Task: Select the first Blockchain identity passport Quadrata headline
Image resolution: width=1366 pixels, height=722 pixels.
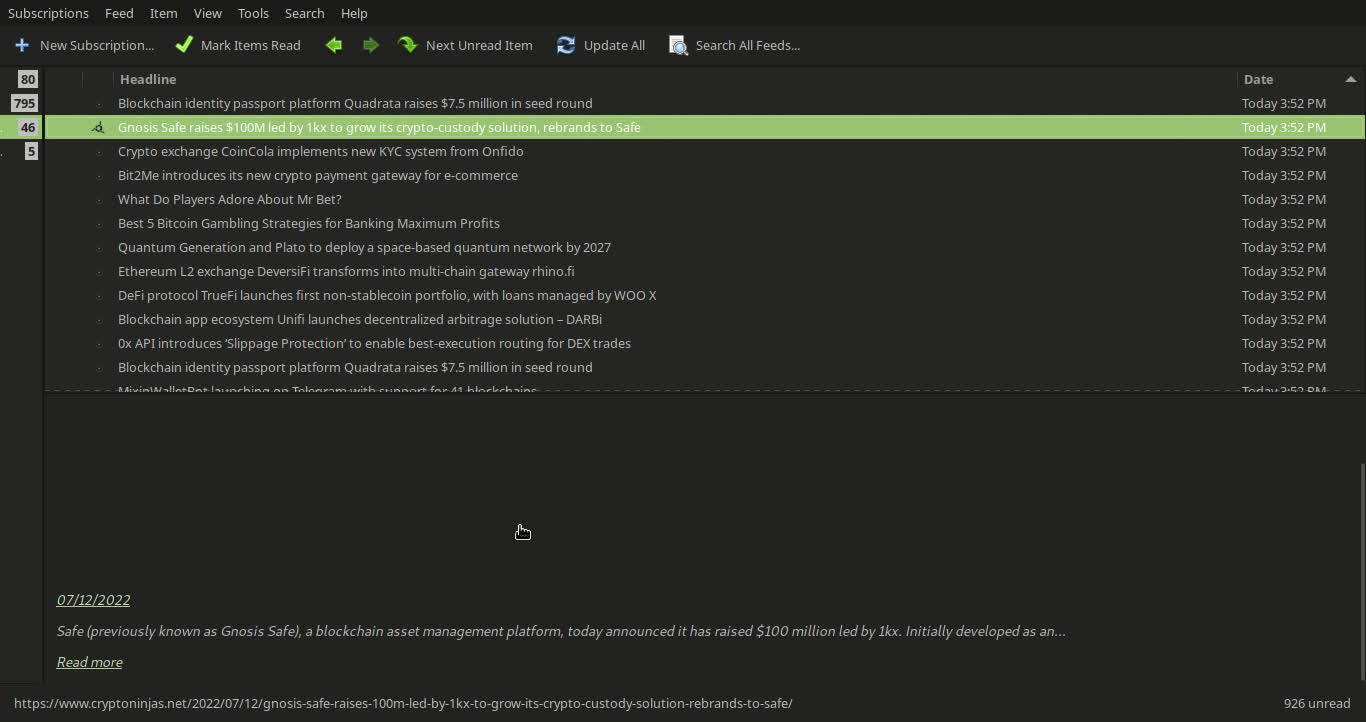Action: point(355,103)
